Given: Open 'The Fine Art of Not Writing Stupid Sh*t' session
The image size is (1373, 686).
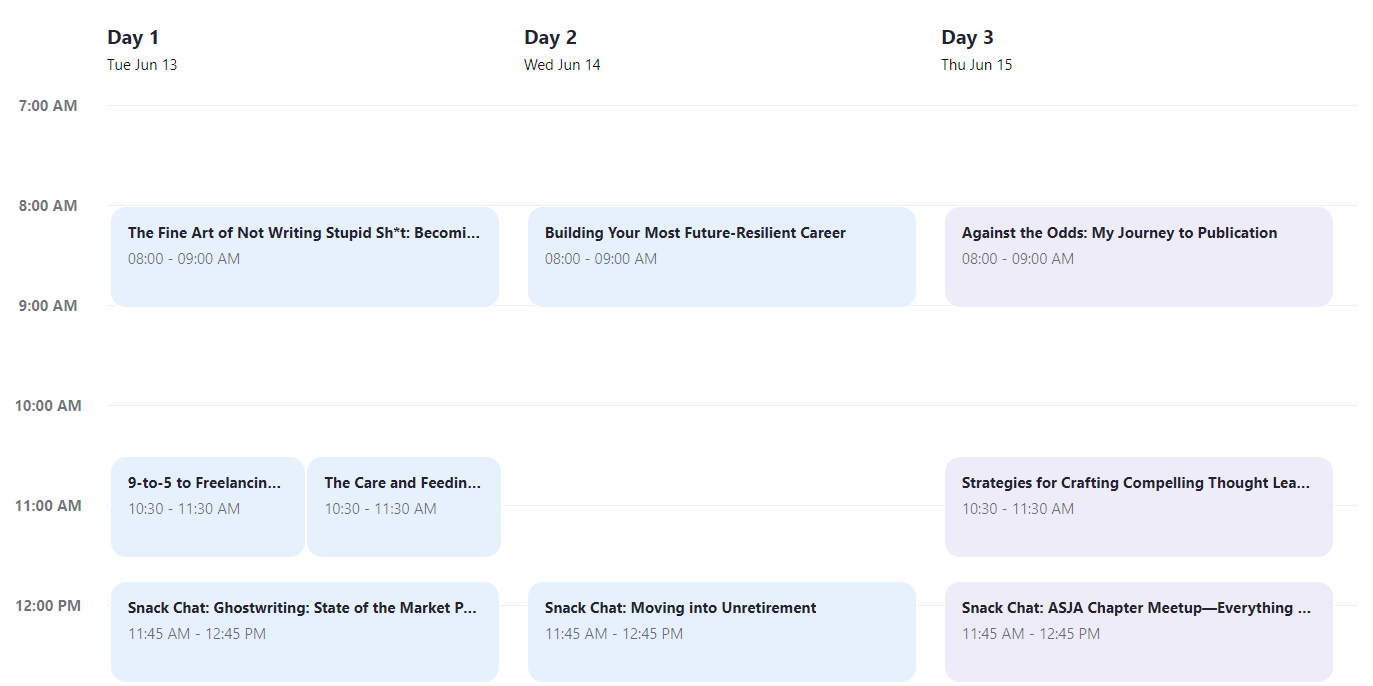Looking at the screenshot, I should [x=305, y=256].
